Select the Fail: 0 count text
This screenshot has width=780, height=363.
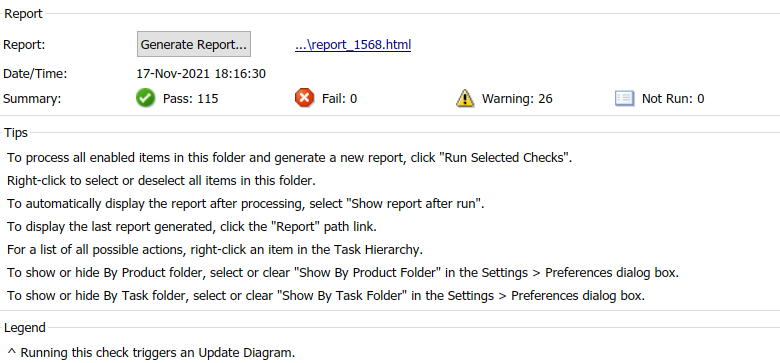(339, 99)
